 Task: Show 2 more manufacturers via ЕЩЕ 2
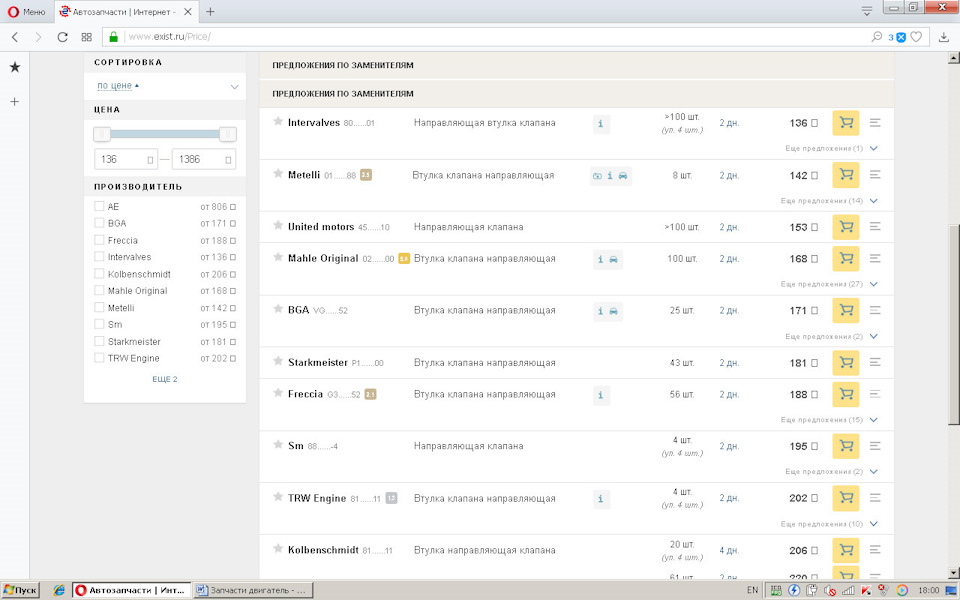[x=165, y=379]
